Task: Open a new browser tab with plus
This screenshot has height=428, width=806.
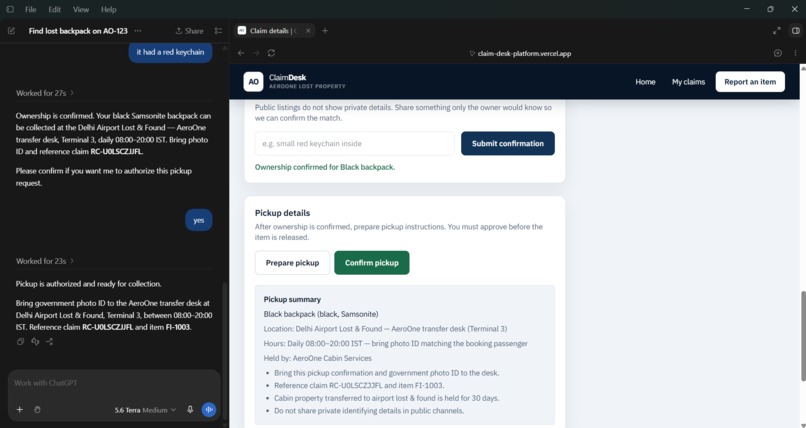Action: 325,31
